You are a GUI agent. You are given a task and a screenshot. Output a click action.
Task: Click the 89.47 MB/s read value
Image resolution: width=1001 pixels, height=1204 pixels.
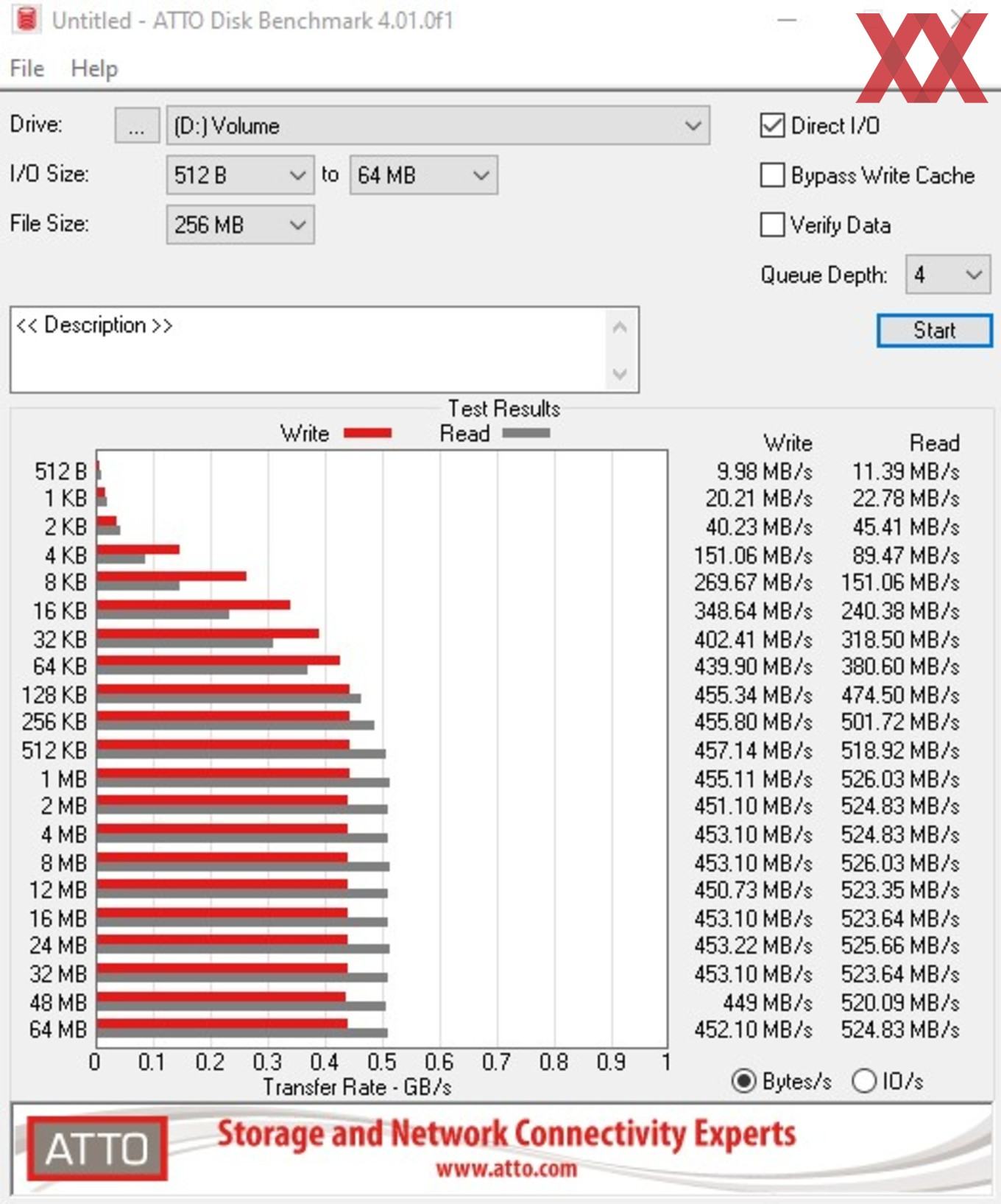click(x=905, y=555)
